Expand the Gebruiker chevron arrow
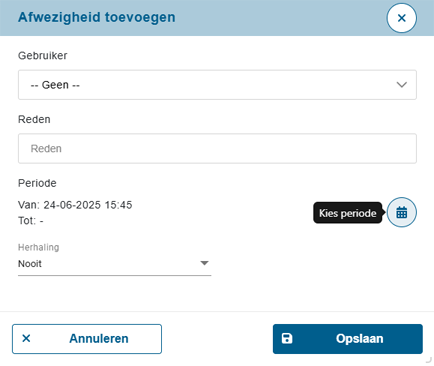The image size is (434, 366). point(401,85)
